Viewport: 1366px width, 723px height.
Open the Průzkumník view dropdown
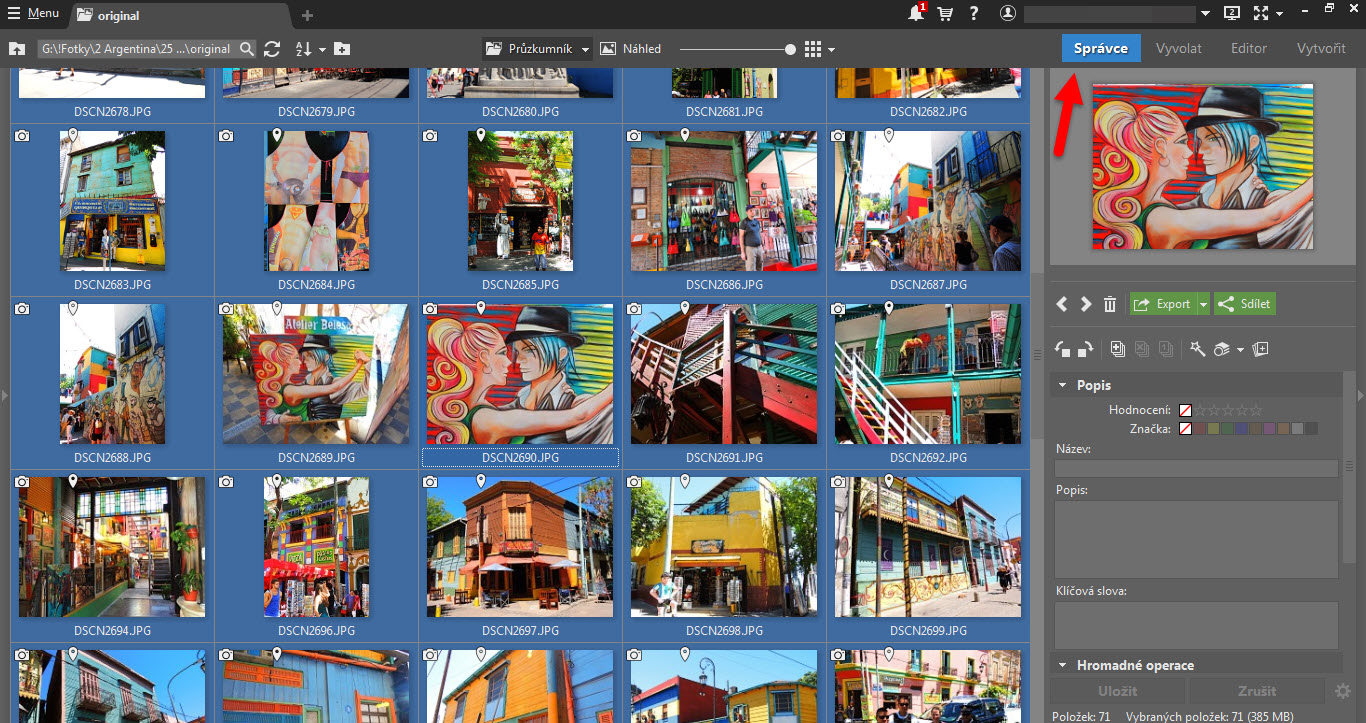[537, 48]
